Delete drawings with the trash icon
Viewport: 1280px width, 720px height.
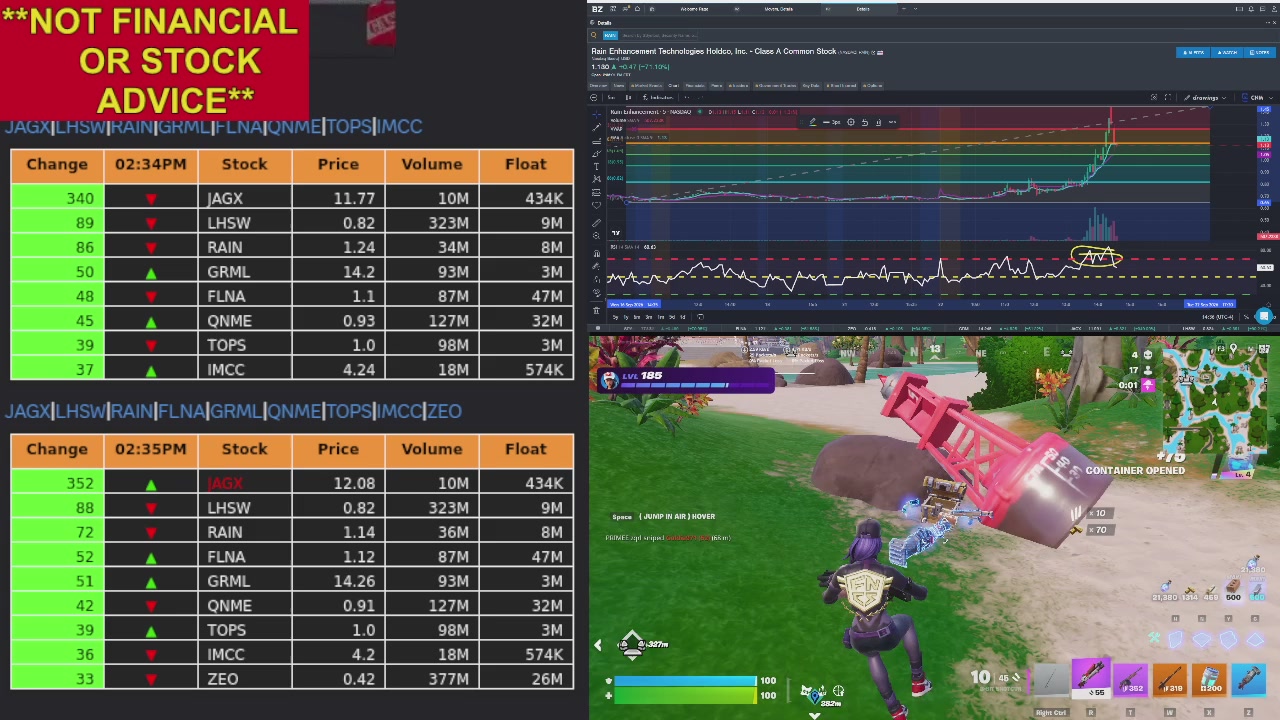tap(597, 310)
